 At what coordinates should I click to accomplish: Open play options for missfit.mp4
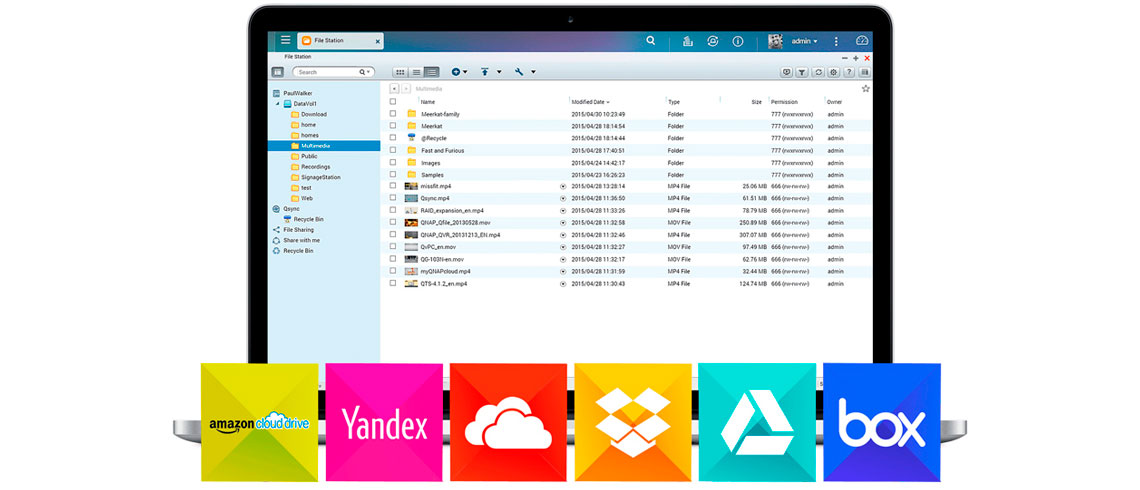[x=563, y=186]
